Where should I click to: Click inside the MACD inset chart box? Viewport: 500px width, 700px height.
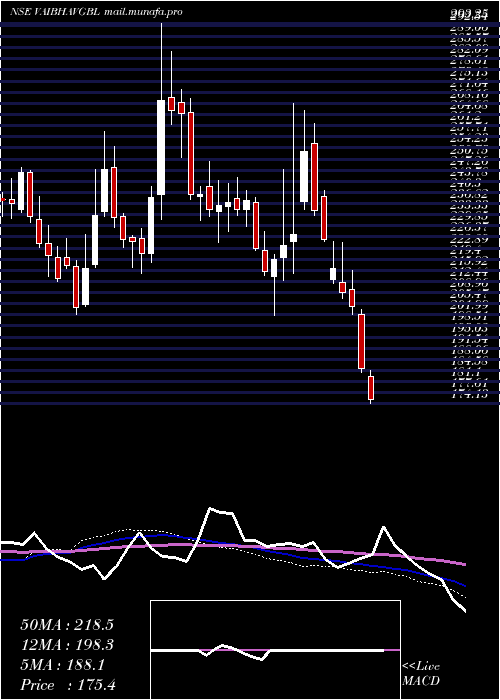click(x=275, y=650)
